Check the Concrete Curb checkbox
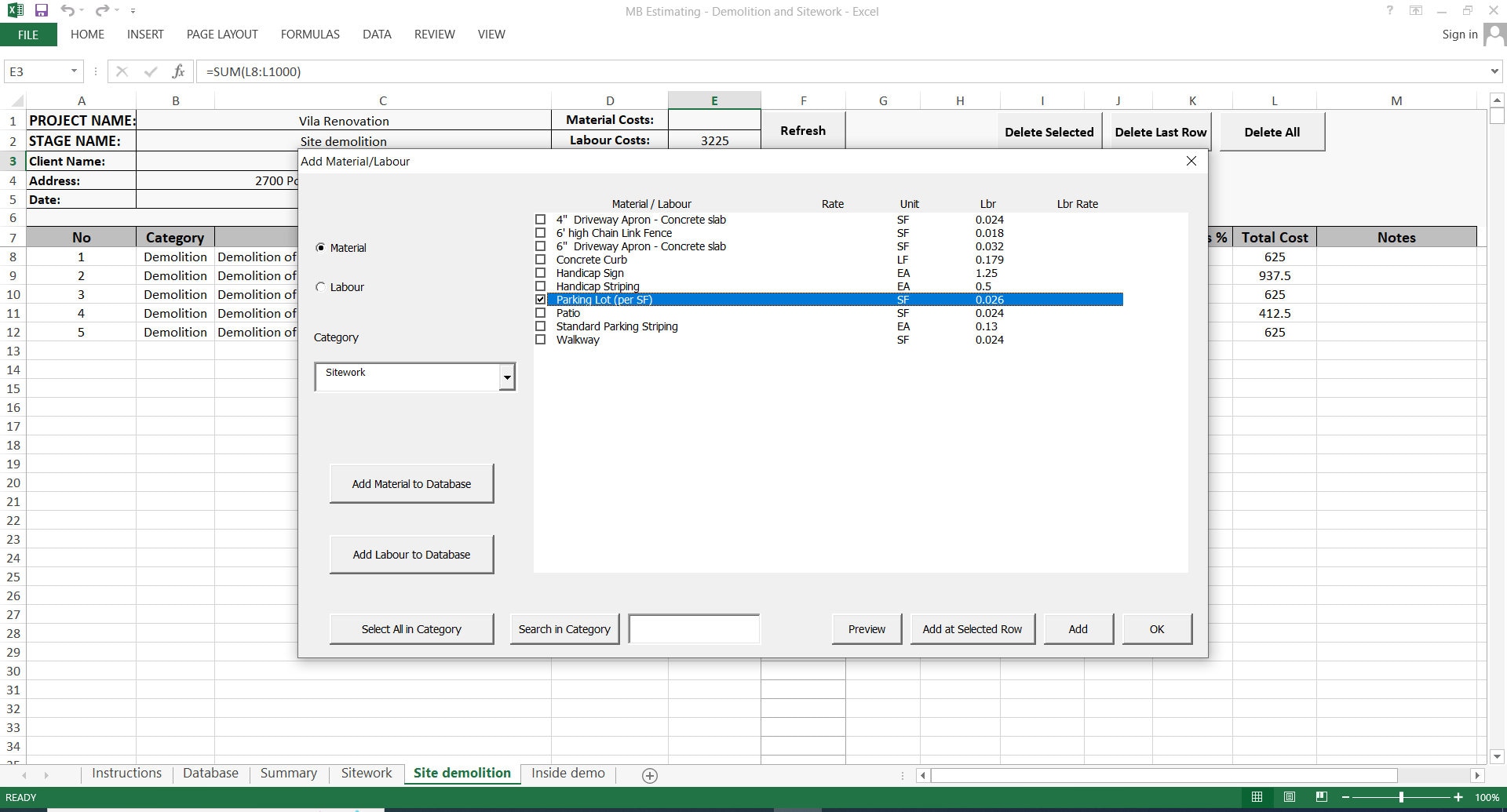The image size is (1507, 812). 540,260
